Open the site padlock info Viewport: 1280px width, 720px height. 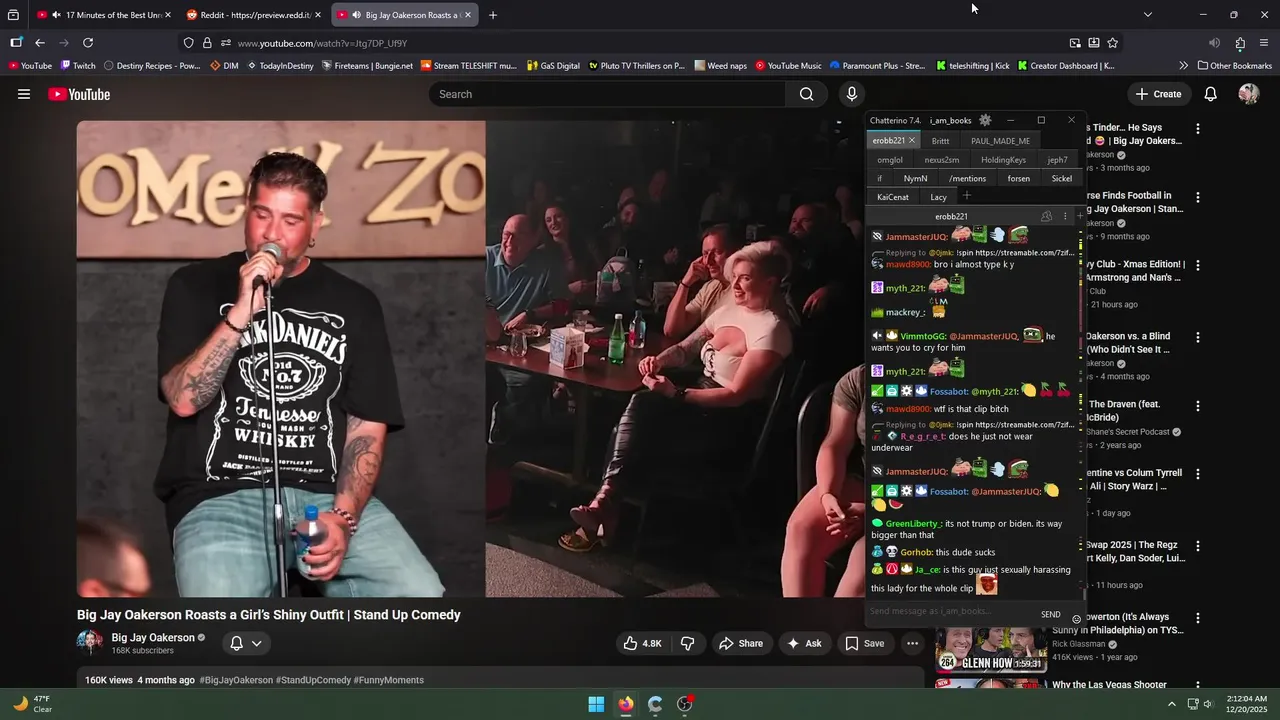207,43
